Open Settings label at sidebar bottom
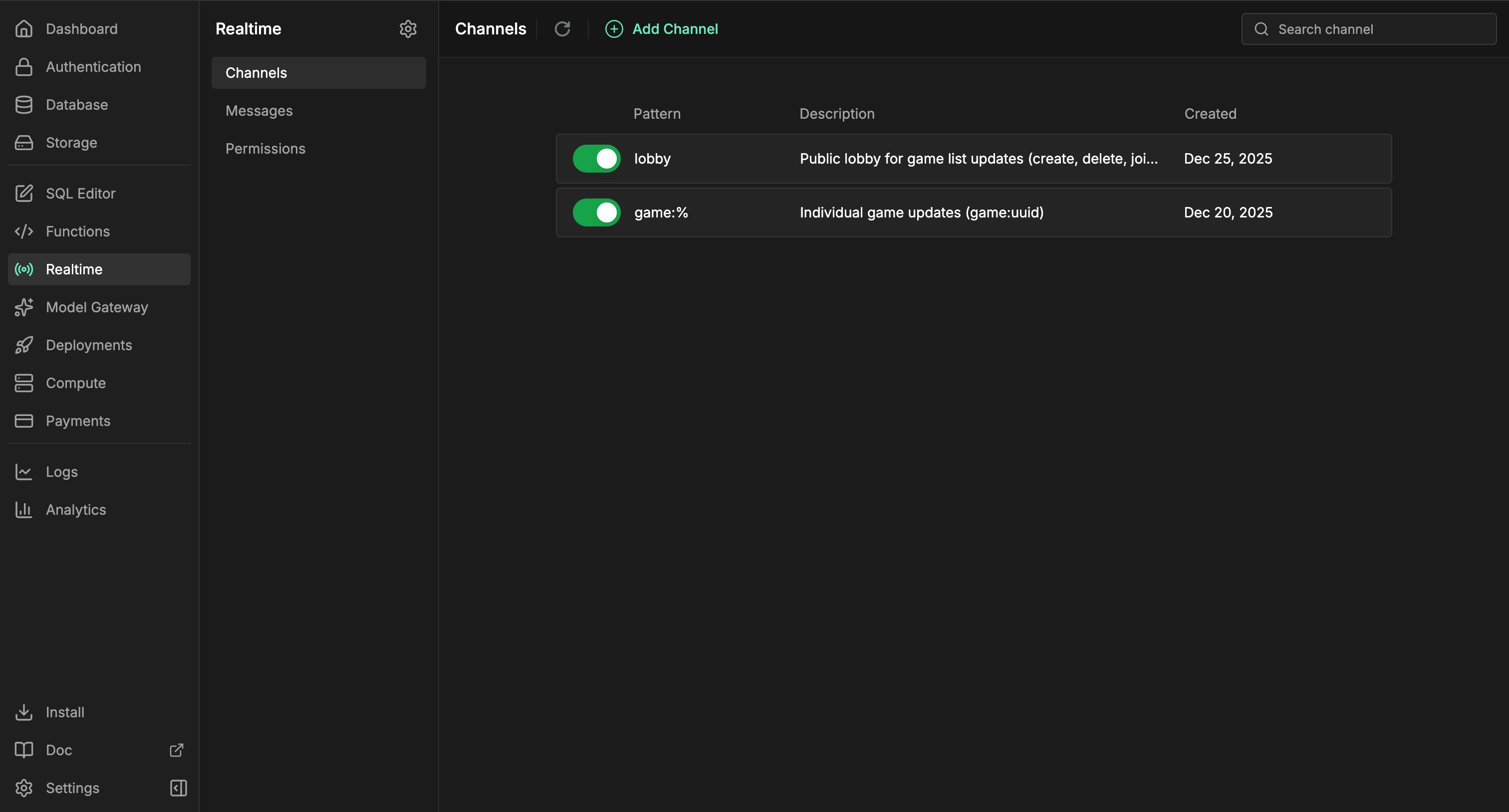Screen dimensions: 1509x812 point(73,788)
